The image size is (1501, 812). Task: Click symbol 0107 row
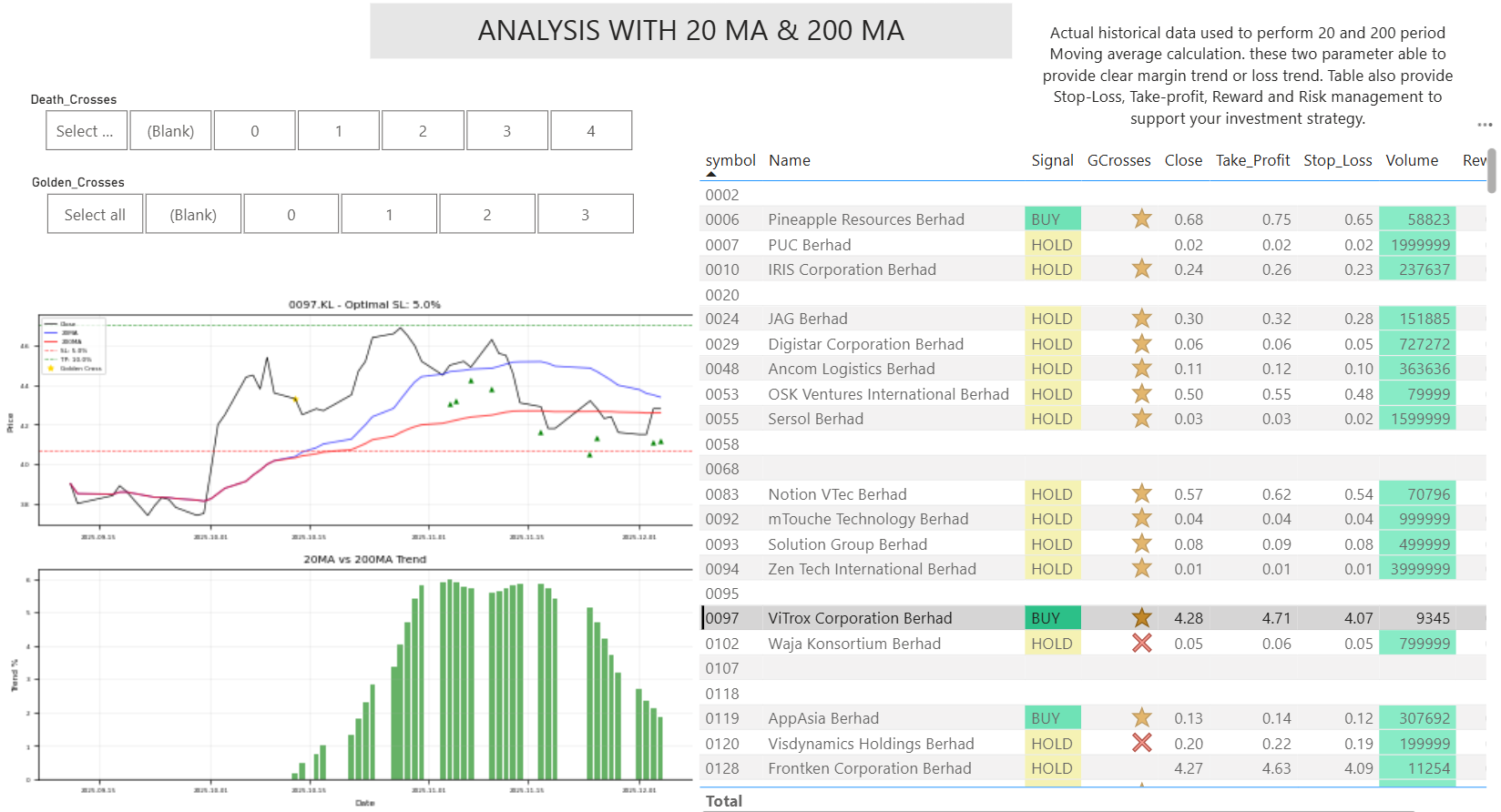coord(722,668)
